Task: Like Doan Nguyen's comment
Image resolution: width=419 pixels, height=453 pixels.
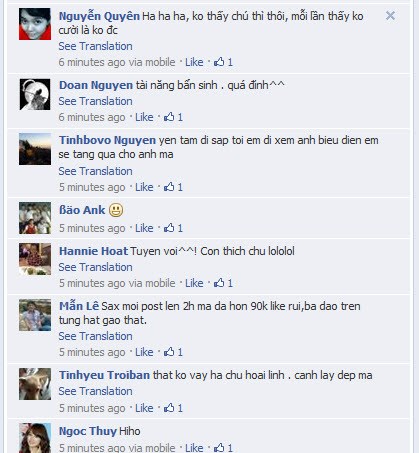Action: click(144, 117)
